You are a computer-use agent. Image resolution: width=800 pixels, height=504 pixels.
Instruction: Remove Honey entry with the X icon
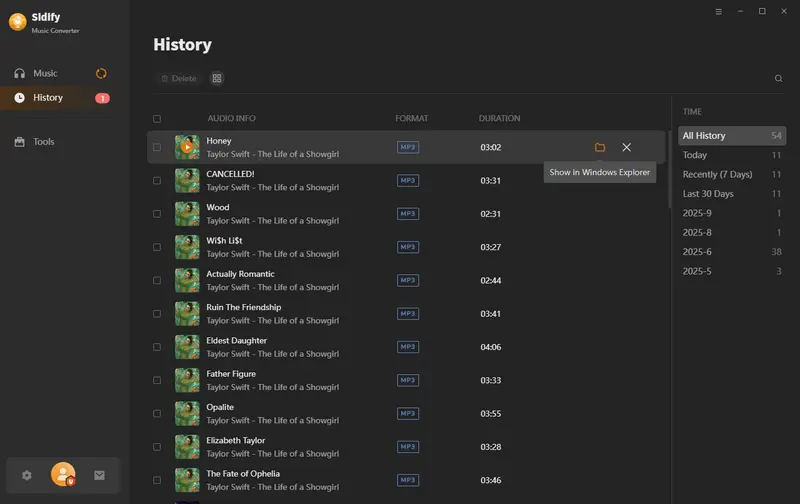click(x=627, y=147)
